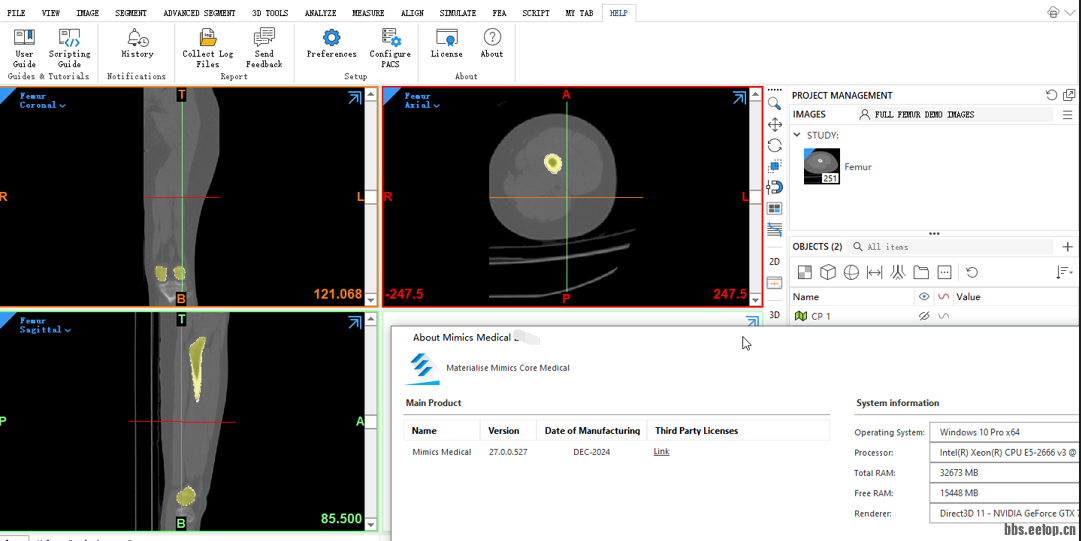Screen dimensions: 1081x541
Task: Open Configure PACS settings
Action: click(390, 47)
